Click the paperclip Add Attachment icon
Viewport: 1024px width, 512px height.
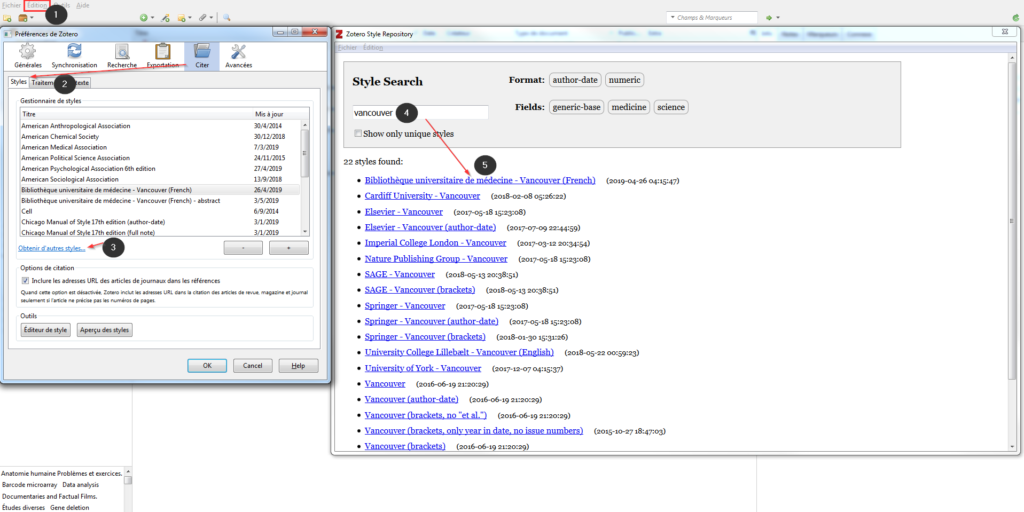click(x=203, y=18)
